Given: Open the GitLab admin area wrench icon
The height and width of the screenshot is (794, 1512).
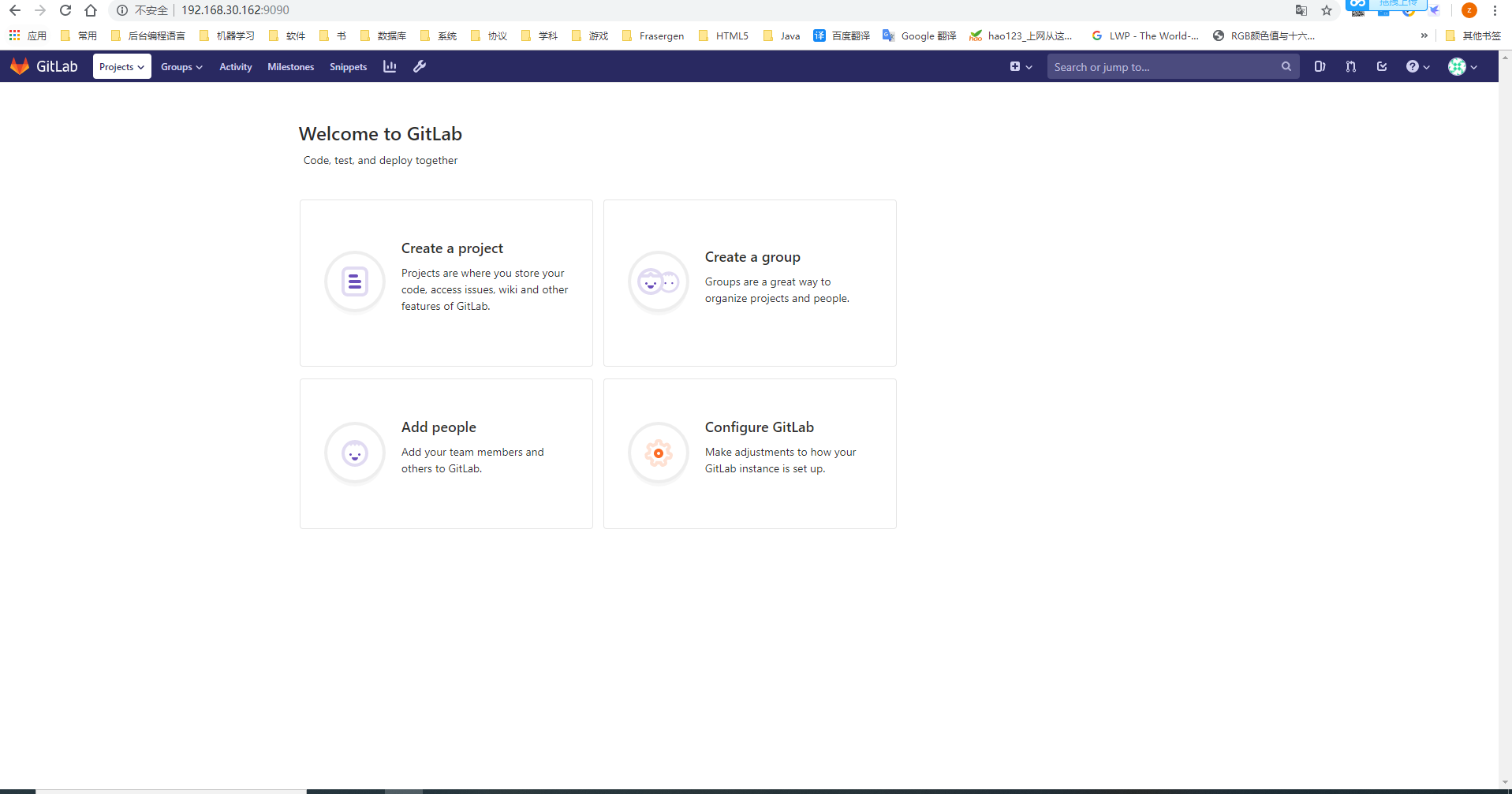Looking at the screenshot, I should pyautogui.click(x=419, y=66).
